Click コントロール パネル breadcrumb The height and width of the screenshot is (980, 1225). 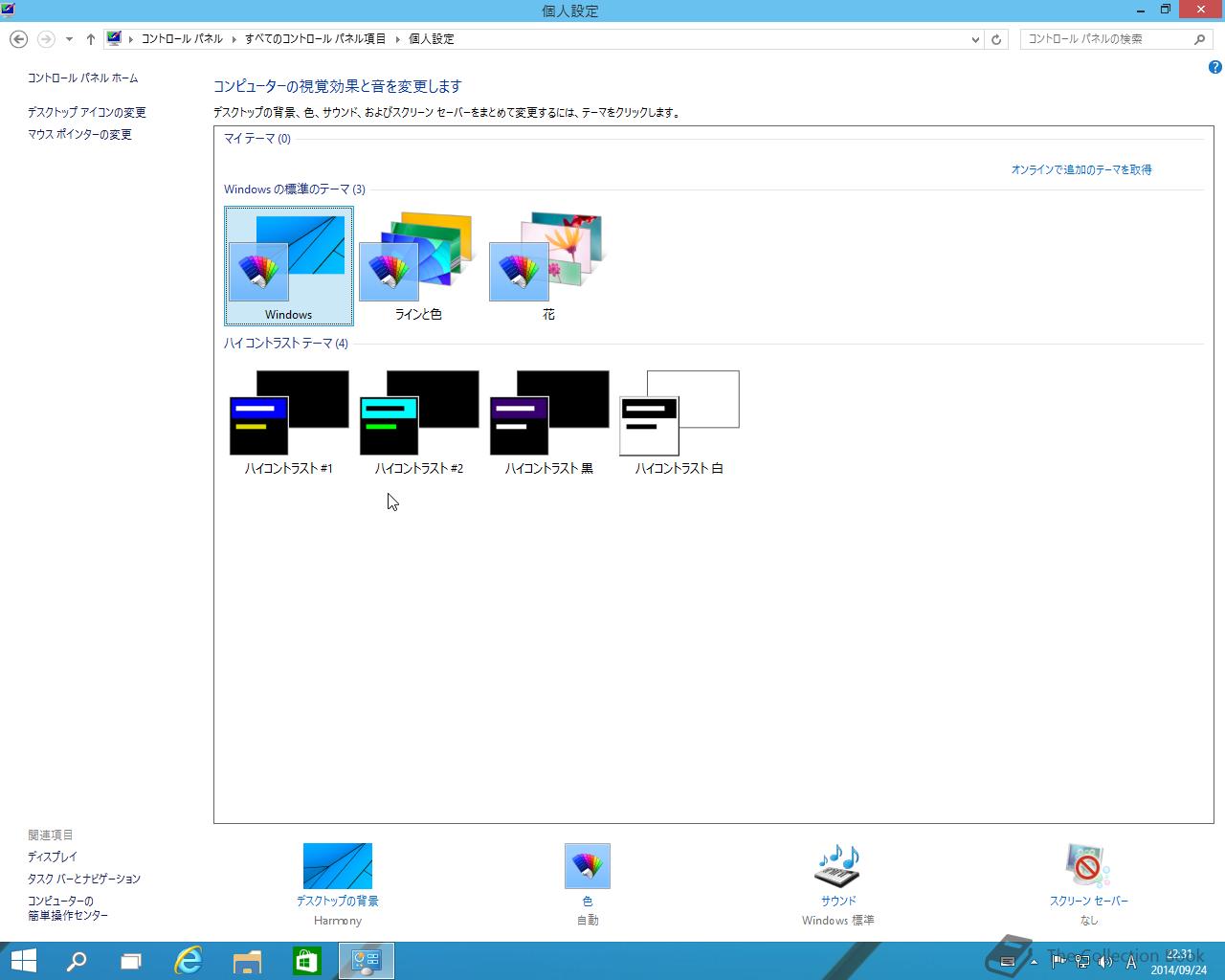(182, 39)
